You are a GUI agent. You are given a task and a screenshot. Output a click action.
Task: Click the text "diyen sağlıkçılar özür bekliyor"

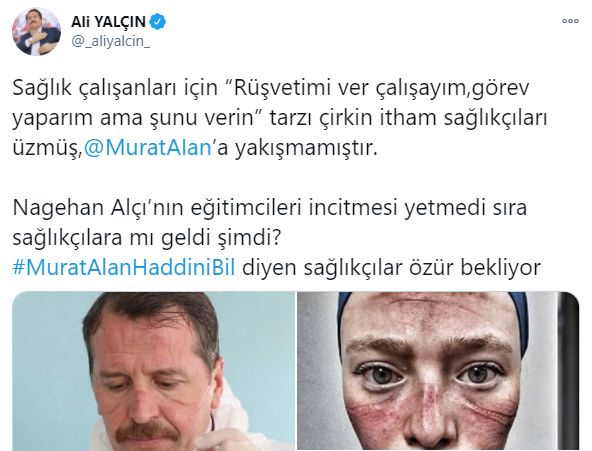[x=391, y=268]
